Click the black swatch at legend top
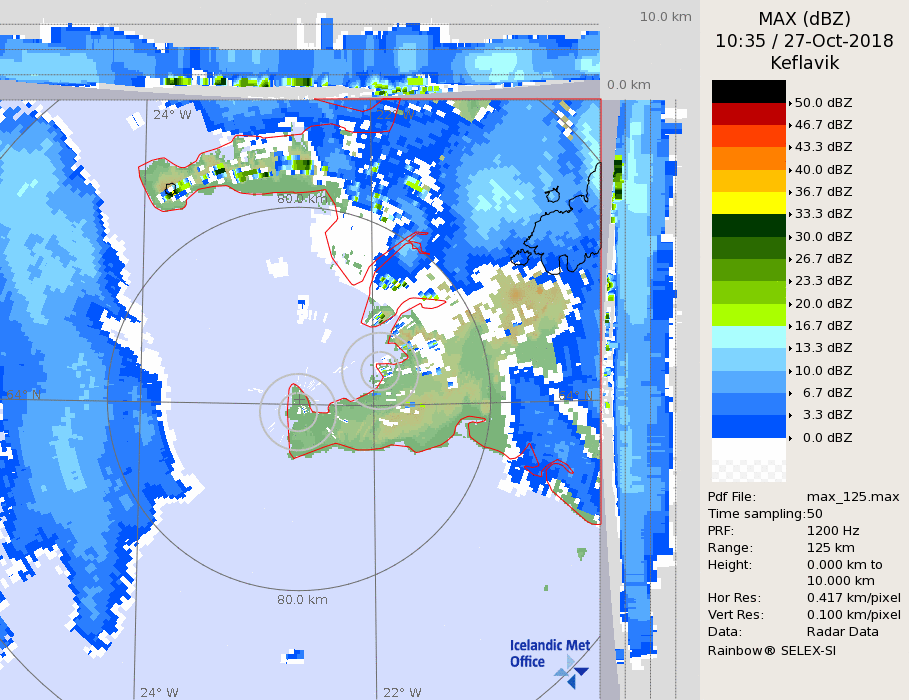 748,91
